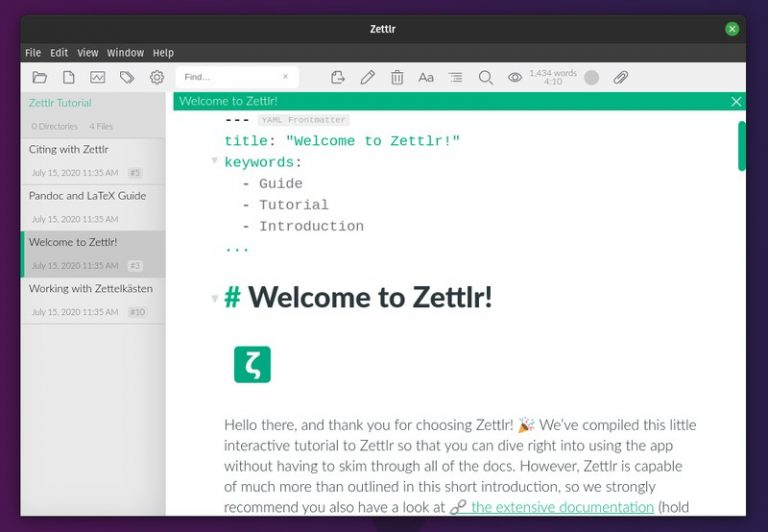Collapse the keywords YAML section
768x532 pixels.
pyautogui.click(x=214, y=161)
